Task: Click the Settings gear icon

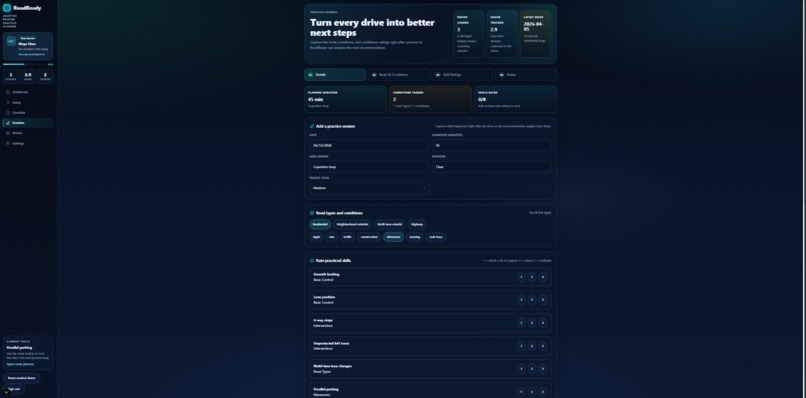Action: click(x=8, y=143)
